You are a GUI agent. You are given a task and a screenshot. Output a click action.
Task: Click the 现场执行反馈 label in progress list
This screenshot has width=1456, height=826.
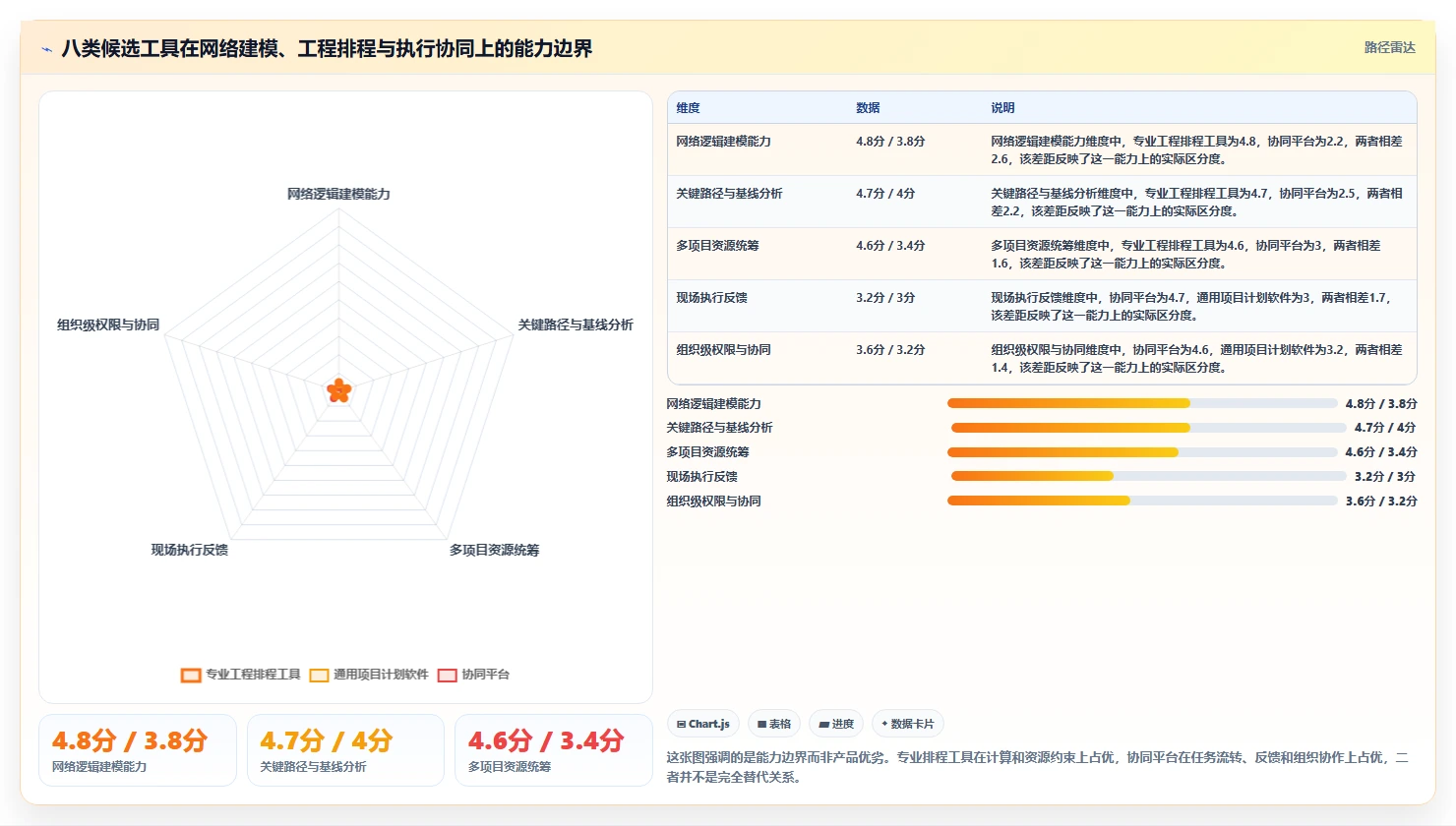tap(701, 476)
